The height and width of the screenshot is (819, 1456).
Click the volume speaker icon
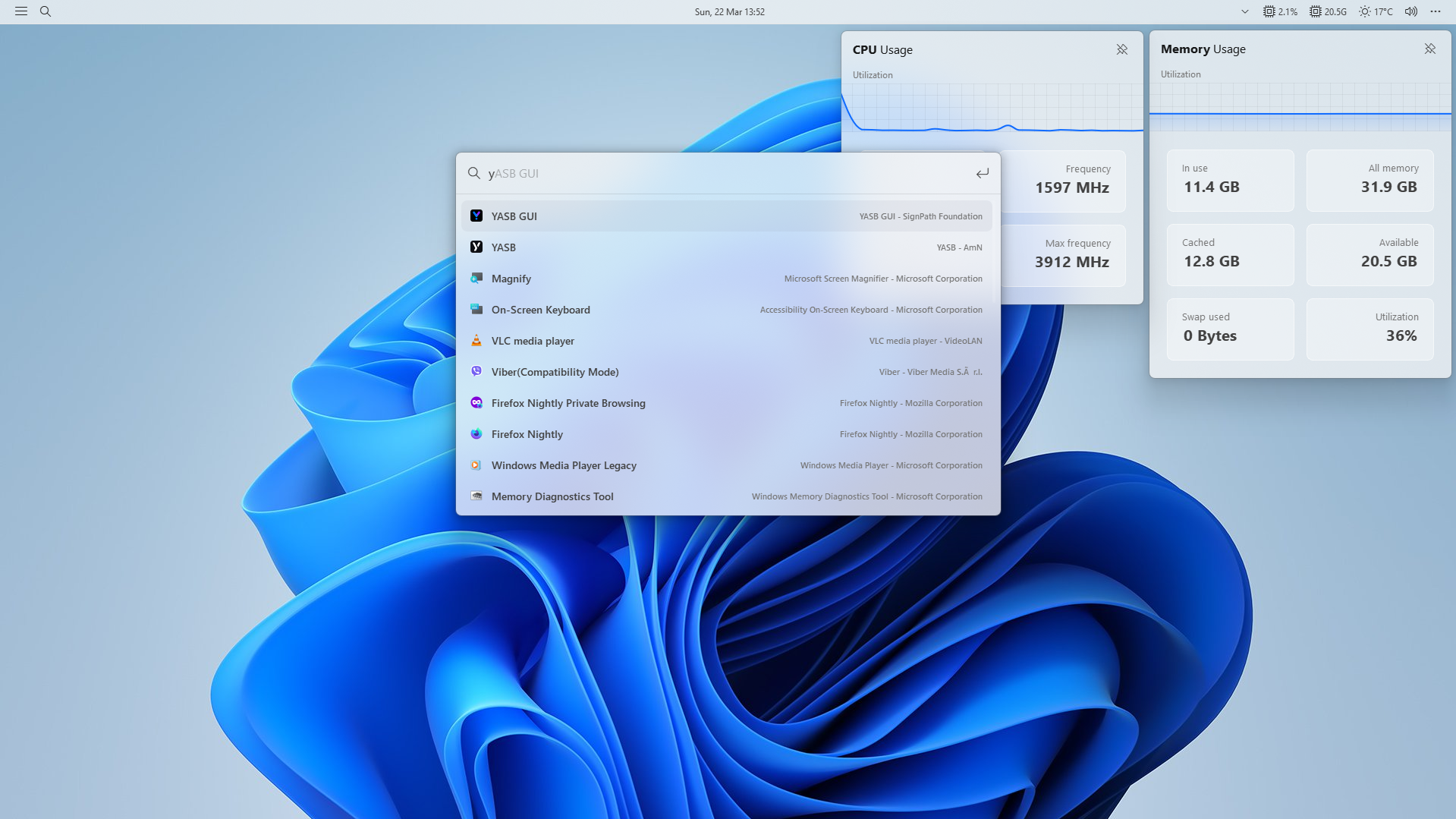(x=1410, y=11)
